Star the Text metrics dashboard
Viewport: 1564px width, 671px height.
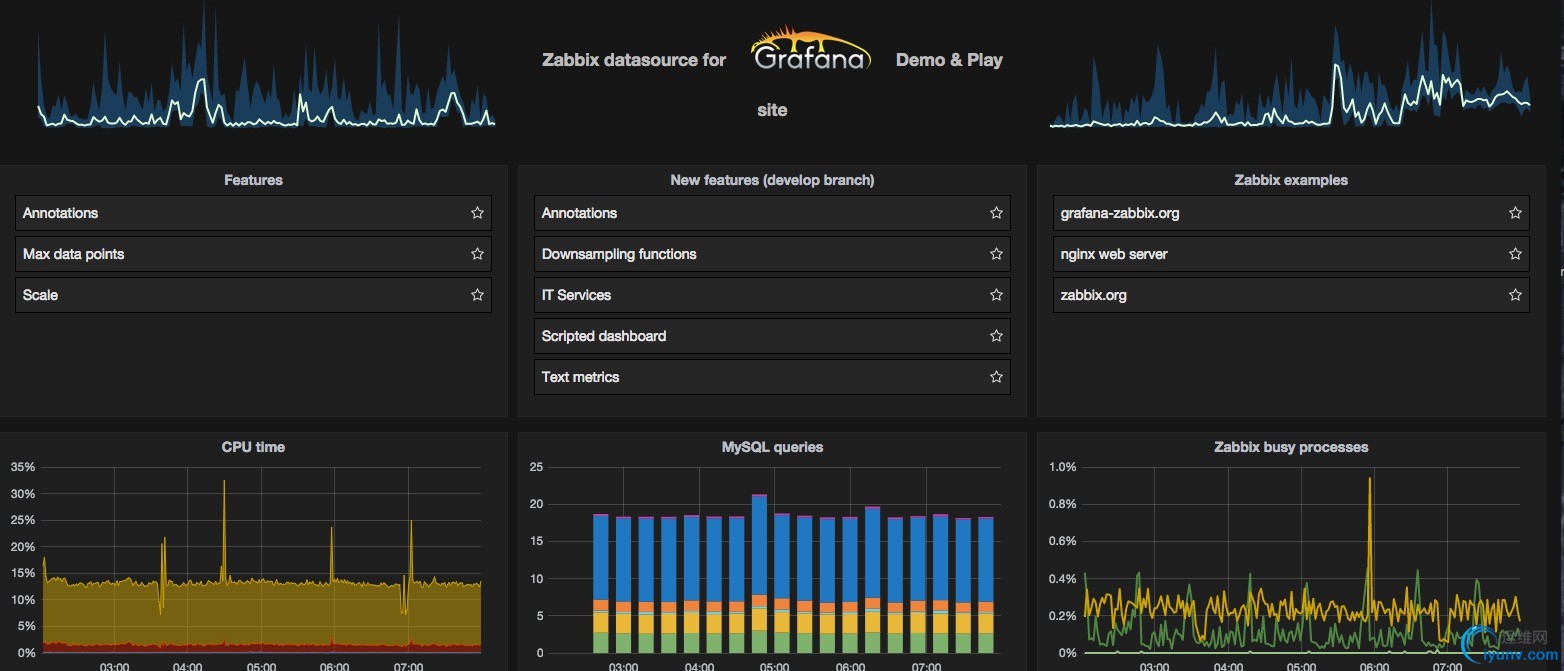(996, 377)
